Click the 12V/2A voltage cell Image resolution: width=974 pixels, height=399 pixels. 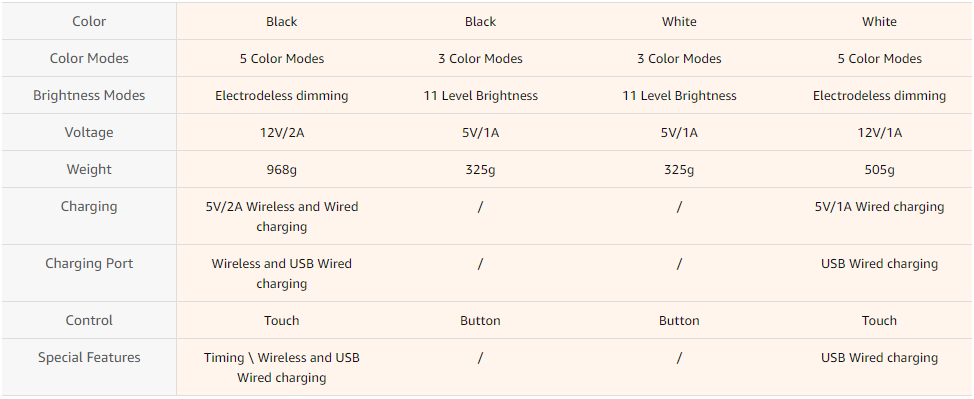tap(281, 132)
